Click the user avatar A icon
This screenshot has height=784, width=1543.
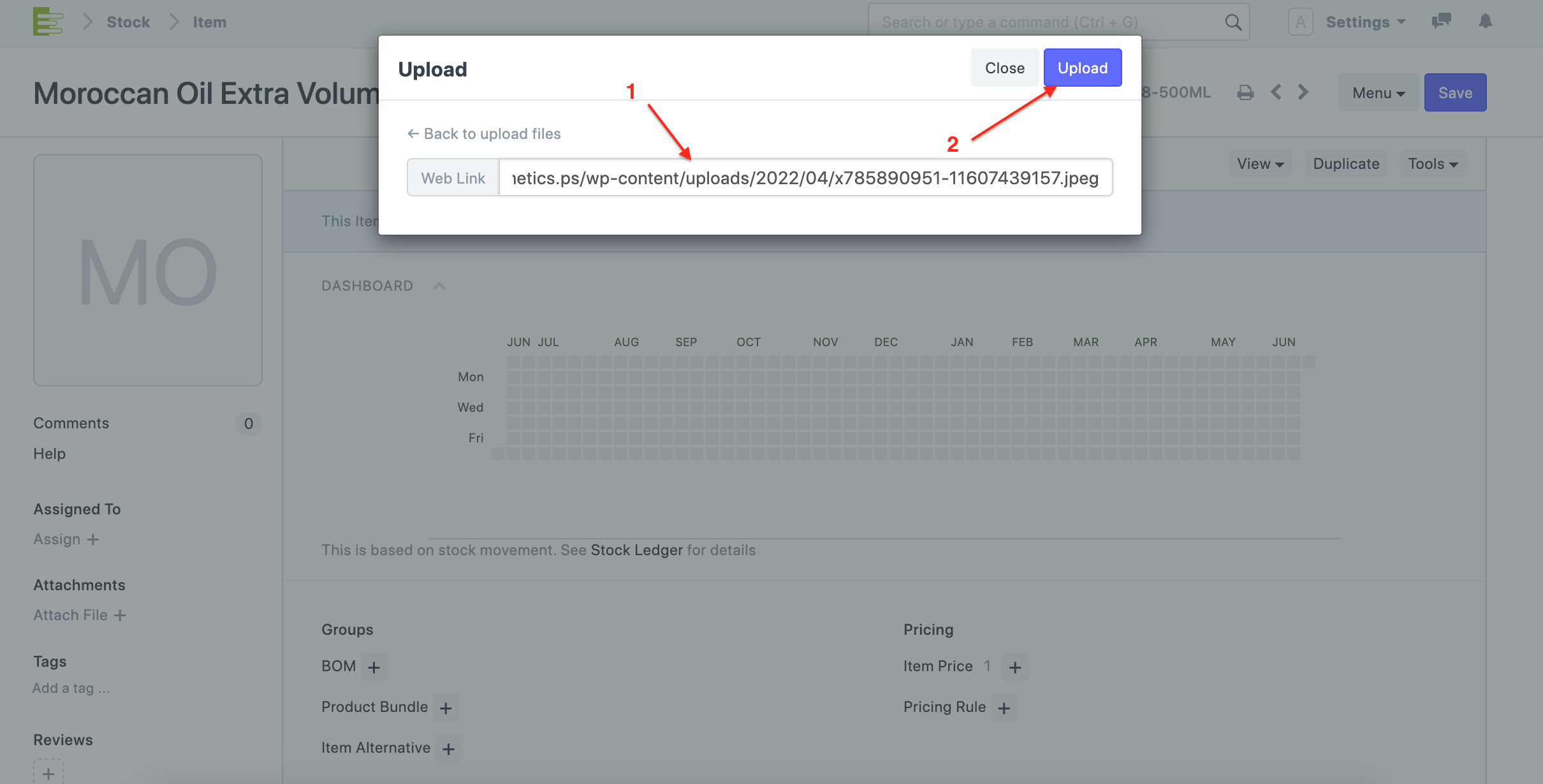click(1300, 22)
